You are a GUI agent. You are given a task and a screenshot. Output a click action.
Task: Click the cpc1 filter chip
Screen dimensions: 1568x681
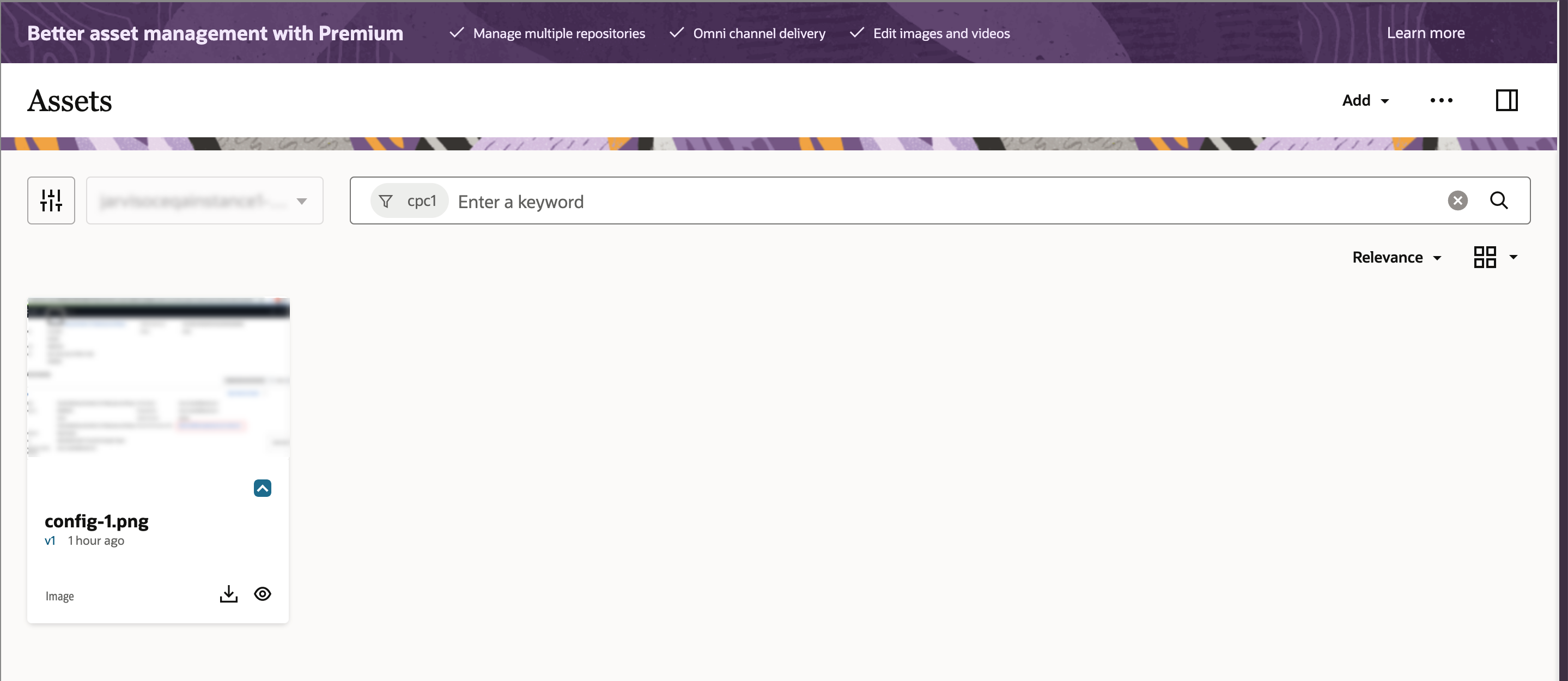421,201
